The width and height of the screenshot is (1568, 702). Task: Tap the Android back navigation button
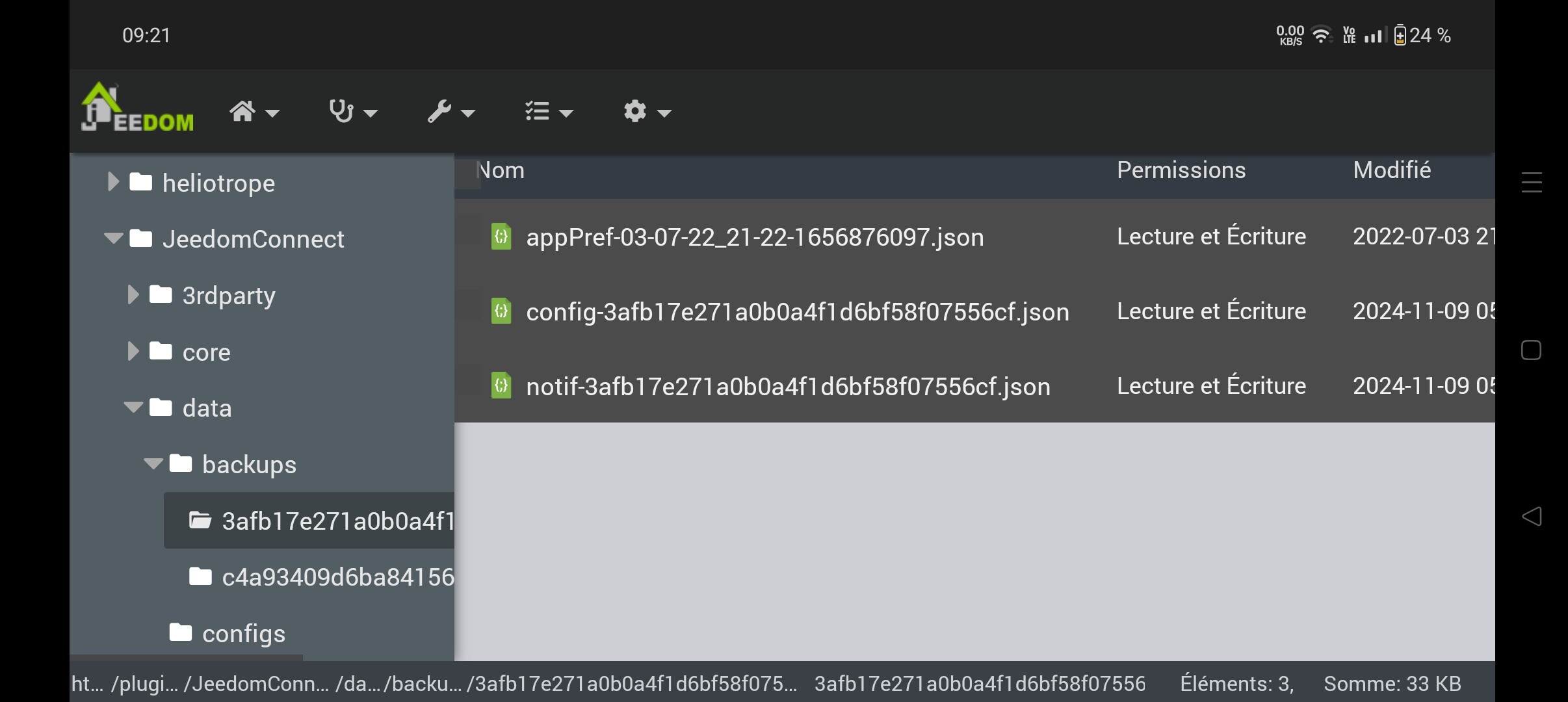(1532, 517)
